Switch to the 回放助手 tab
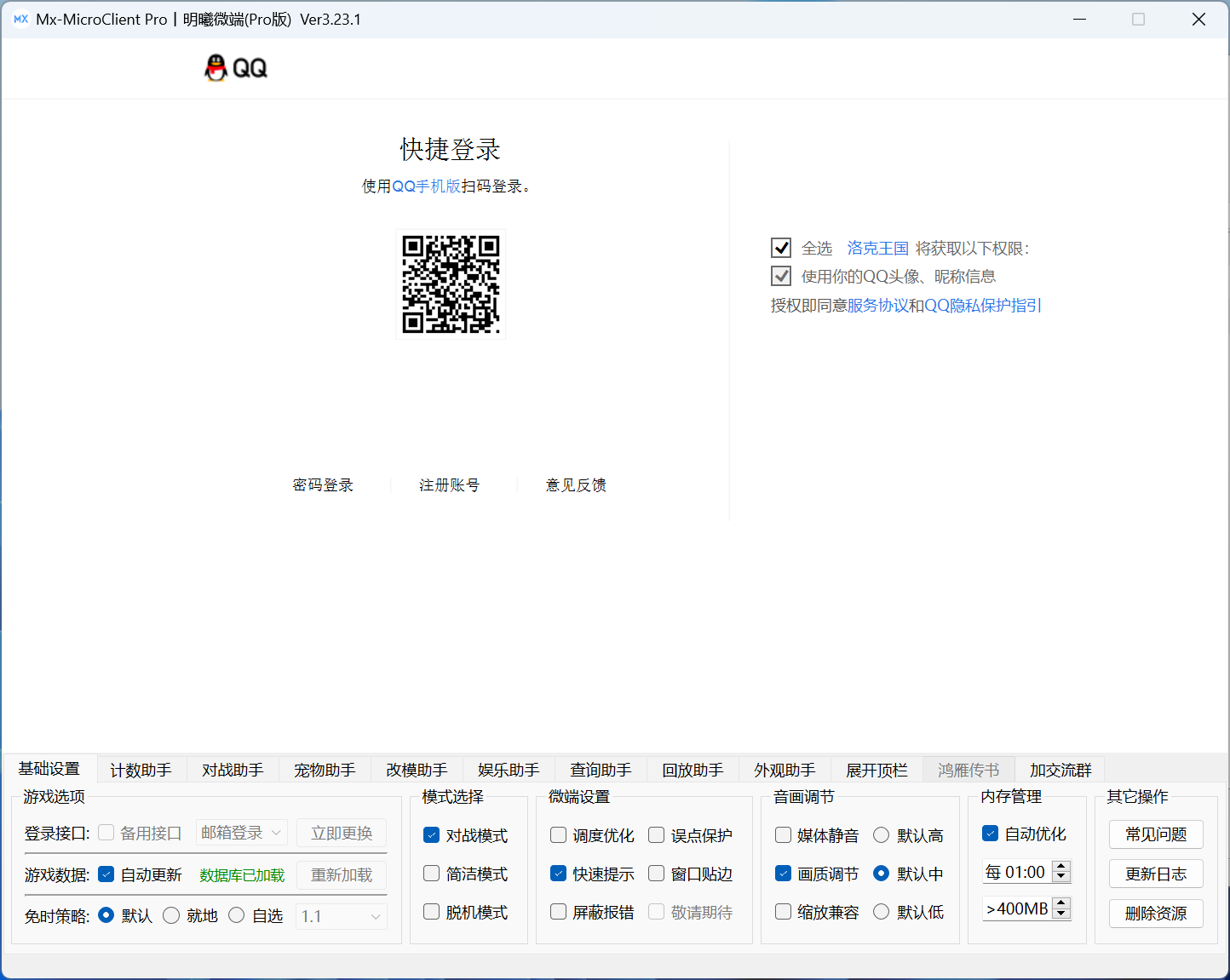Screen dimensions: 1230x980 tap(693, 770)
